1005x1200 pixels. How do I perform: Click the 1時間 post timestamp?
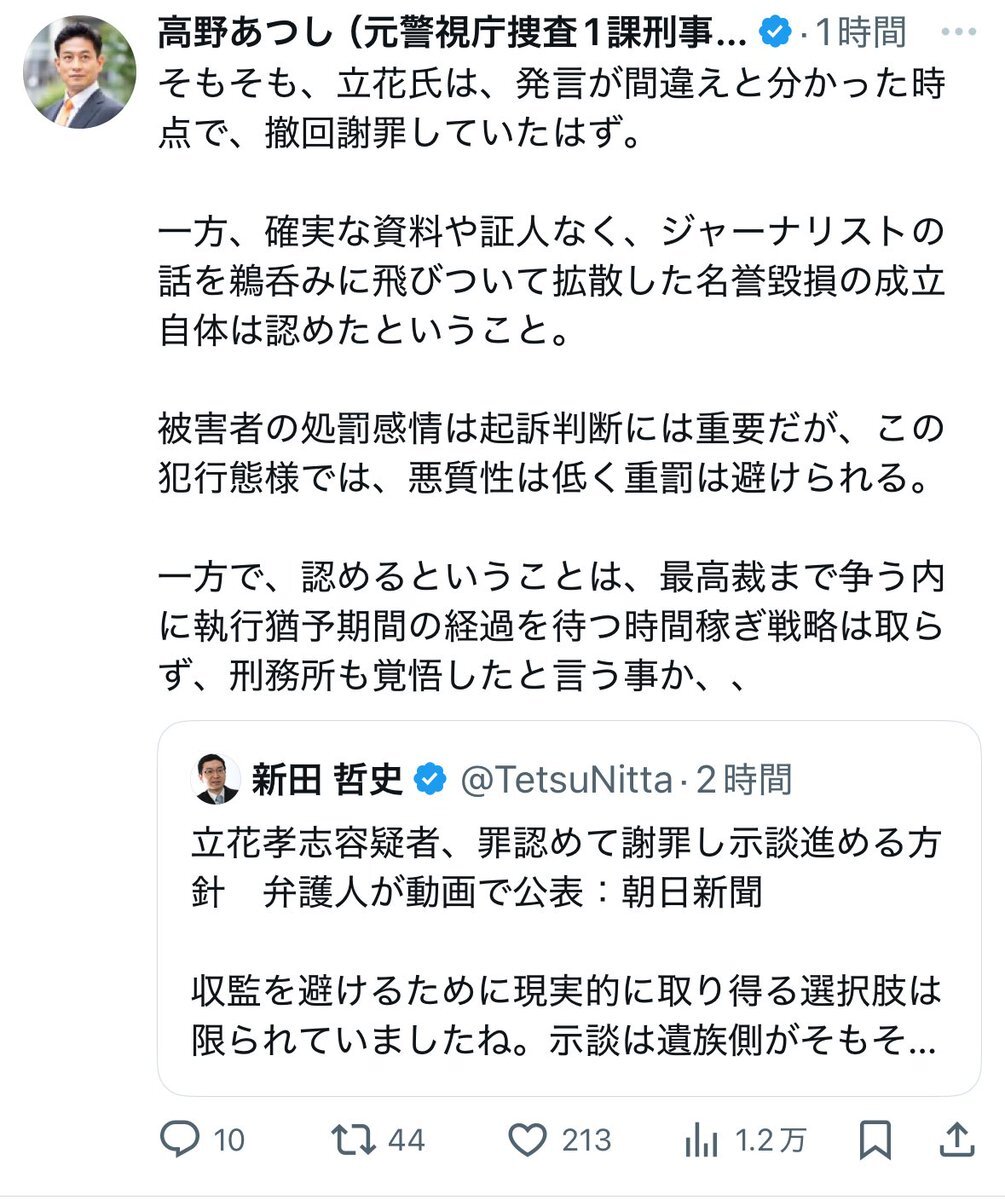pyautogui.click(x=861, y=32)
